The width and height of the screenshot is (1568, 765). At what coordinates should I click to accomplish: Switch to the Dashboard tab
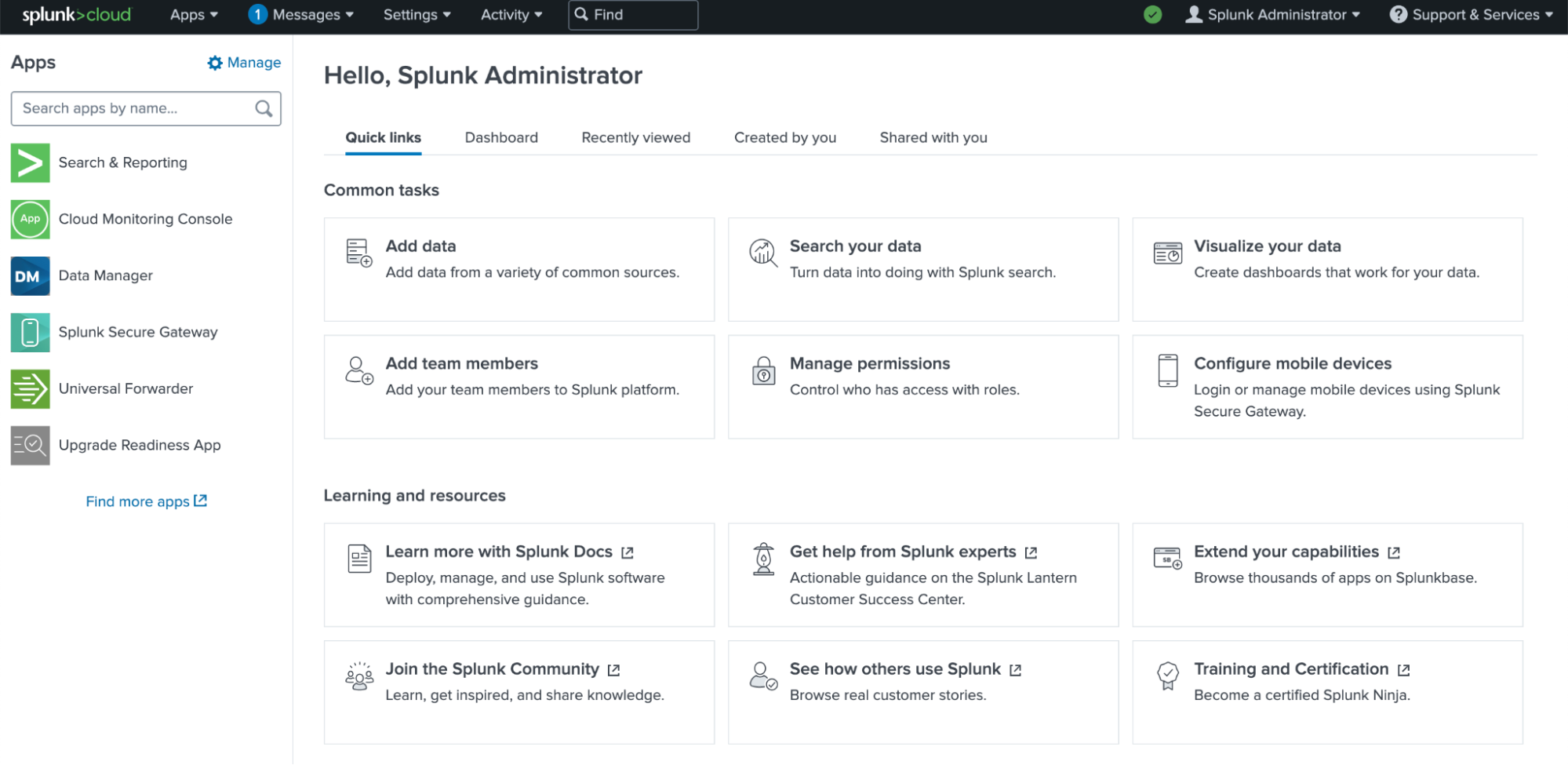click(501, 137)
